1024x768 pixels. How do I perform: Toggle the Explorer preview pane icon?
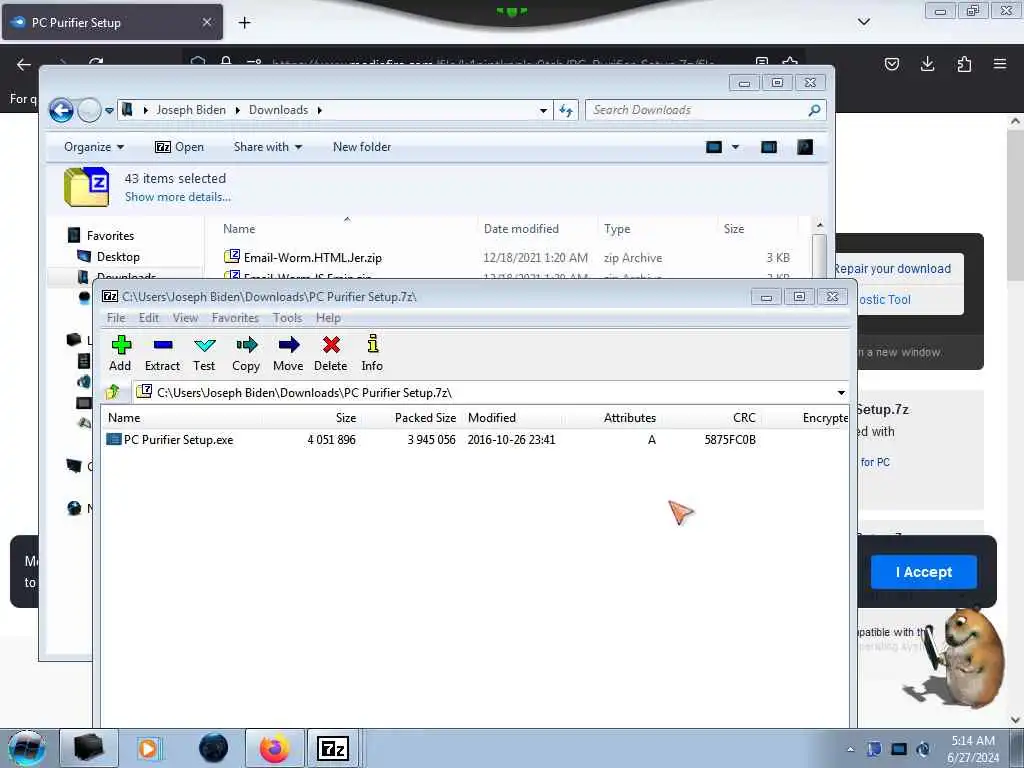[769, 148]
